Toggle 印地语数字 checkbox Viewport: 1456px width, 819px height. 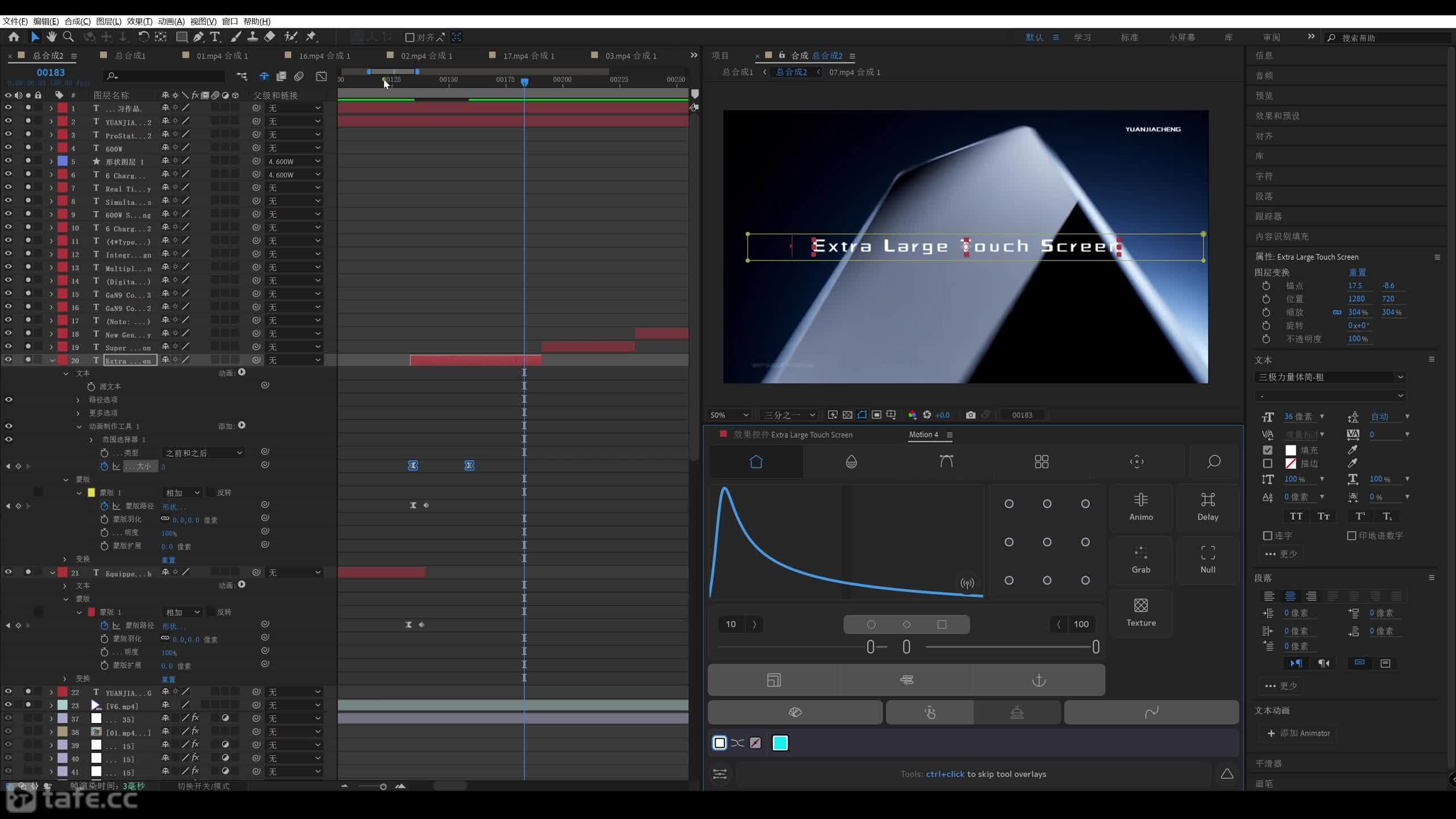(x=1351, y=536)
